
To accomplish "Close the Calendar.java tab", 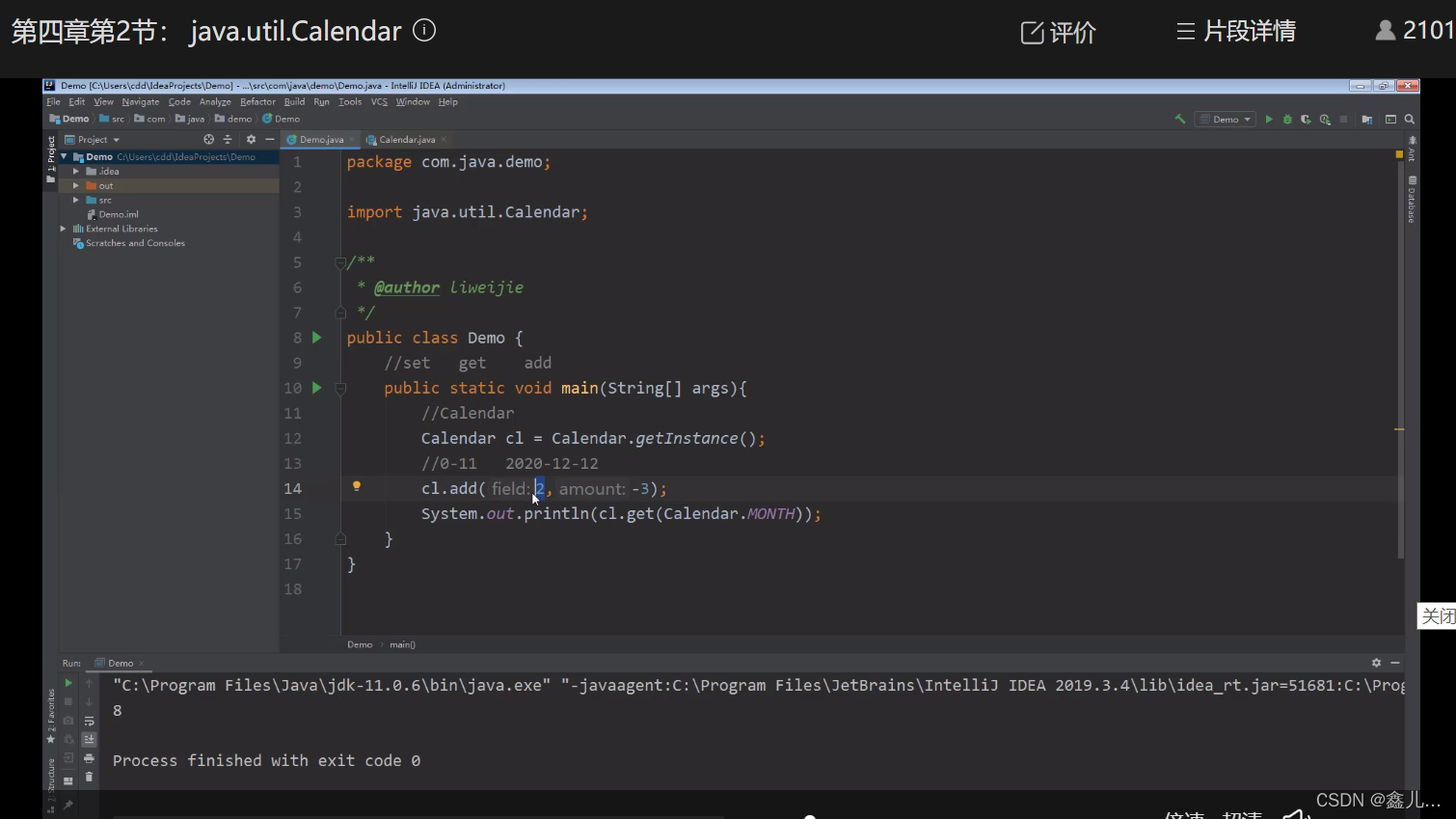I will point(444,140).
